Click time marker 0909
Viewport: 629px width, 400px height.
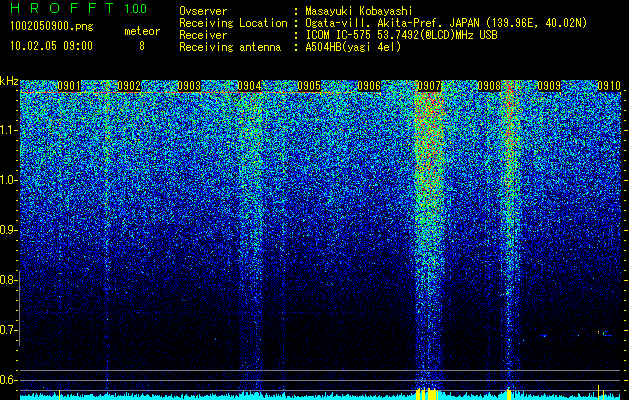coord(549,86)
